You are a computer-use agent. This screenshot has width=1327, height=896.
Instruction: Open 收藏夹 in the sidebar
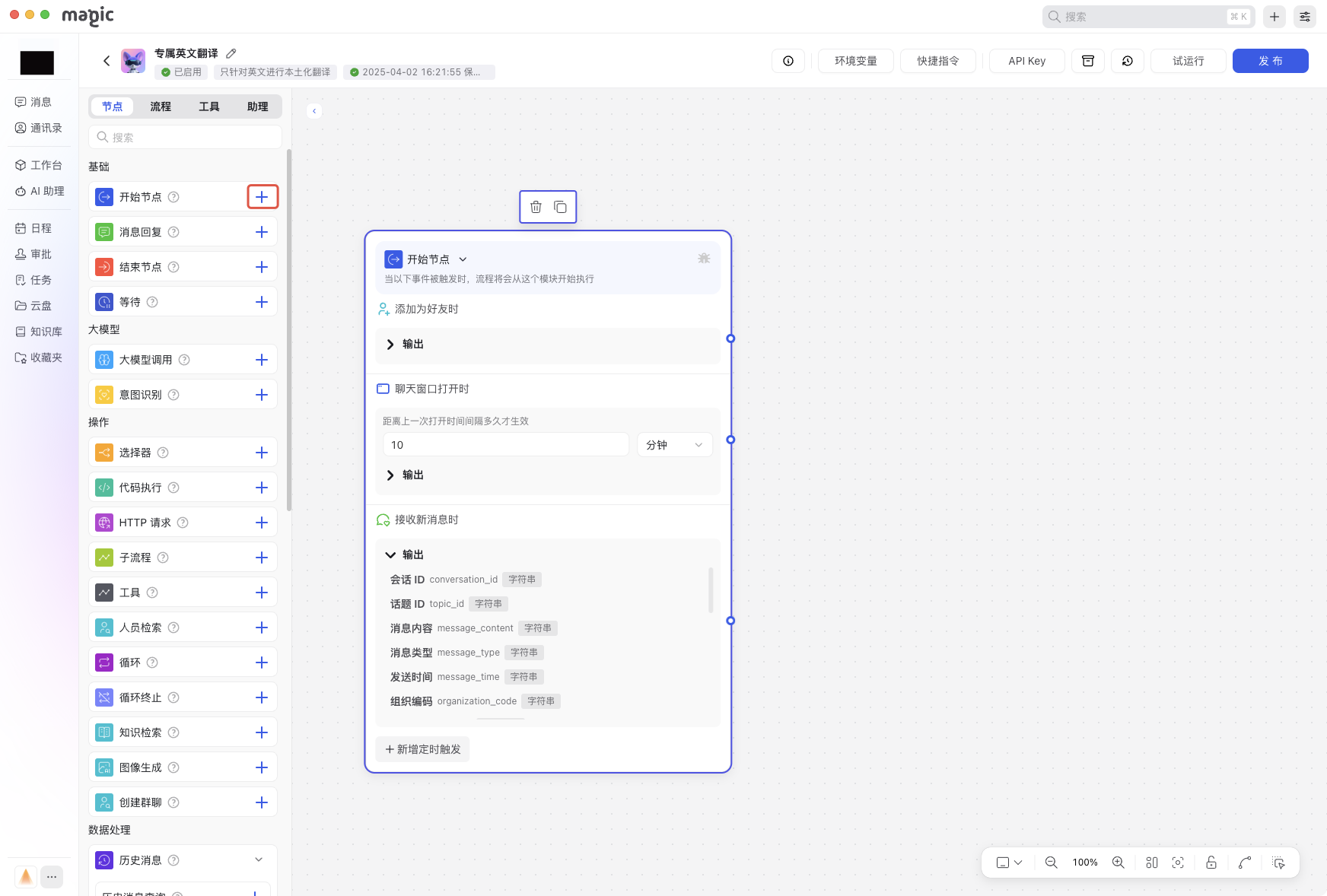point(40,357)
